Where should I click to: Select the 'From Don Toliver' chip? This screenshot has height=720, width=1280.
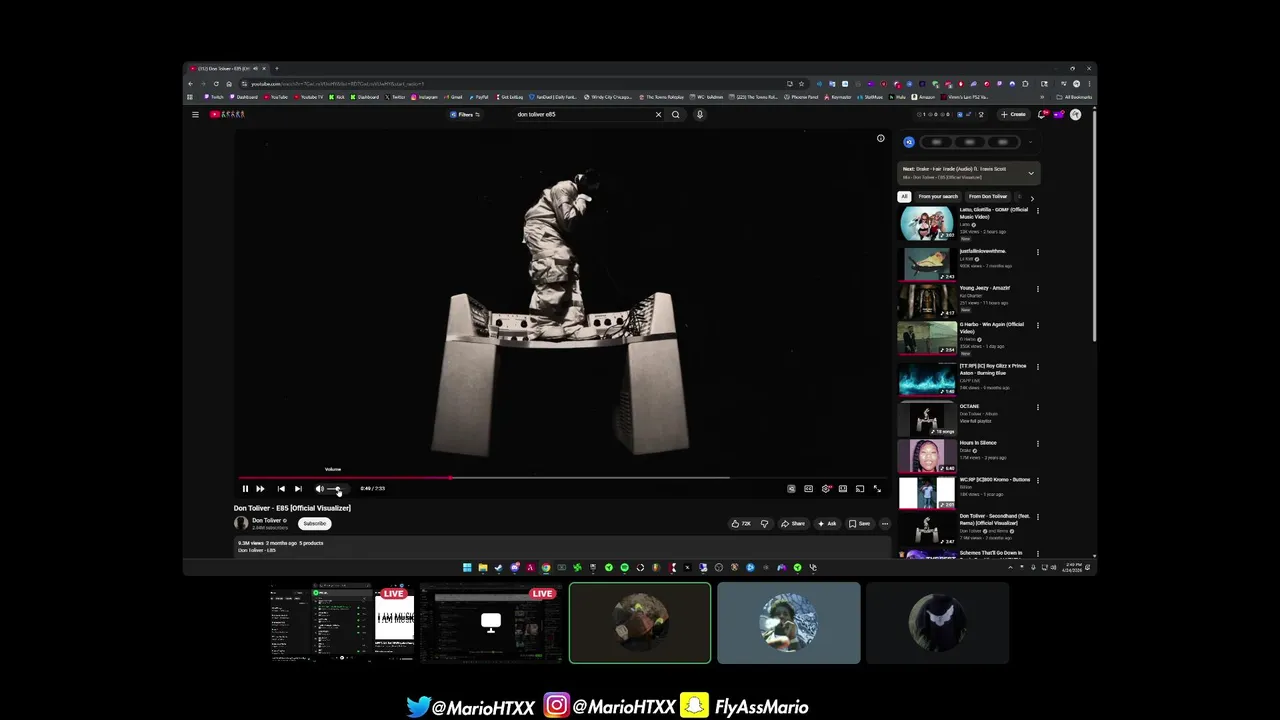coord(988,197)
